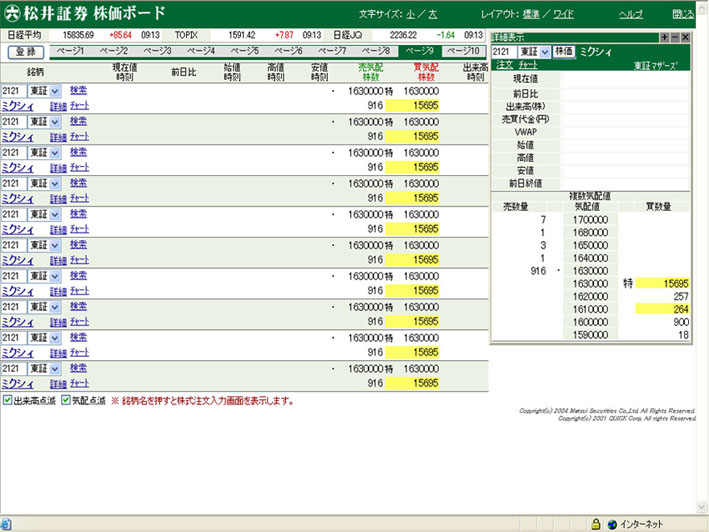Open the チャート link in detail panel
Viewport: 709px width, 532px height.
pos(528,65)
